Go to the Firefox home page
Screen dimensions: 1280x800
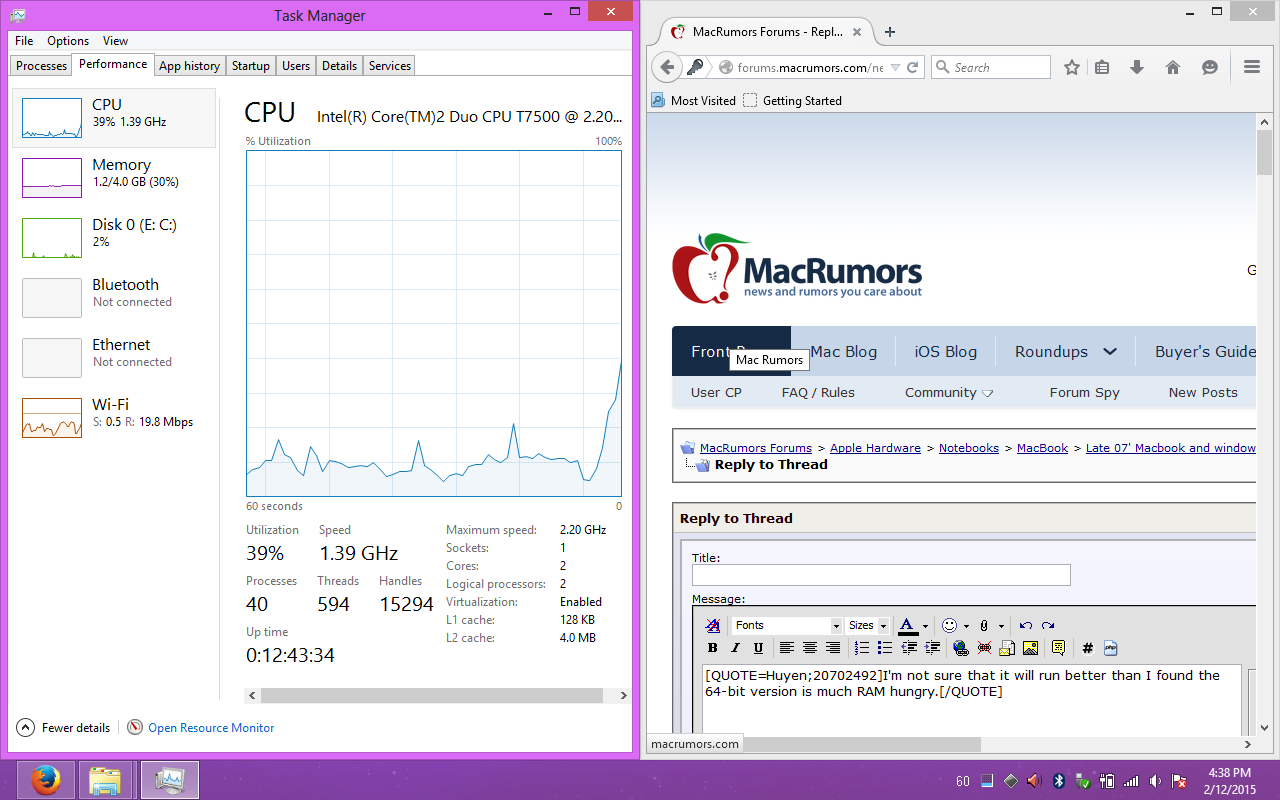coord(1173,67)
